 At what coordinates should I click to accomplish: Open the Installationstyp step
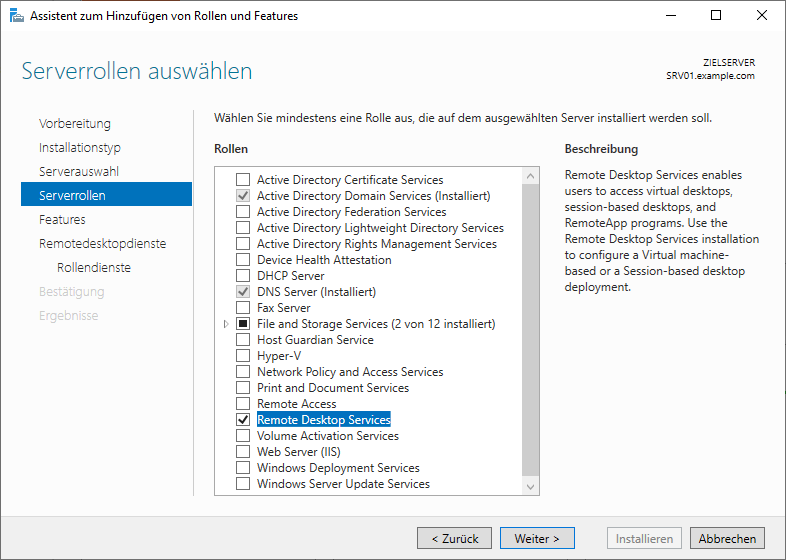pos(80,147)
